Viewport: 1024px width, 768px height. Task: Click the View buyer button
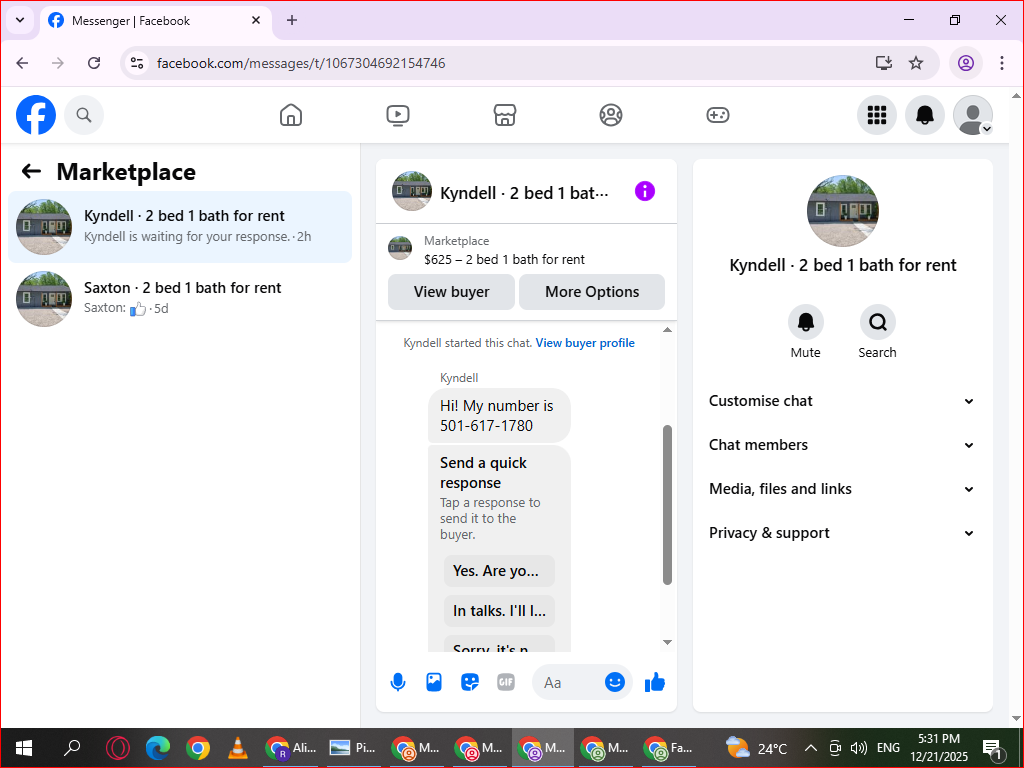(451, 292)
